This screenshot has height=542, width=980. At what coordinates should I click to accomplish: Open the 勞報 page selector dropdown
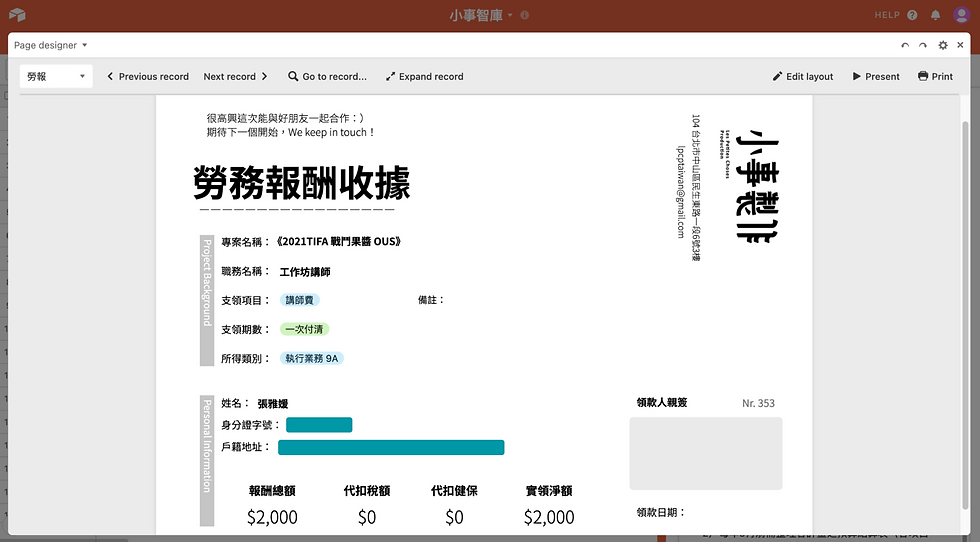pyautogui.click(x=56, y=76)
